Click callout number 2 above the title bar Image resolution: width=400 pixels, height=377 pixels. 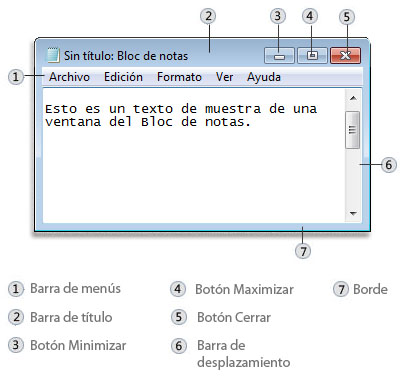208,16
